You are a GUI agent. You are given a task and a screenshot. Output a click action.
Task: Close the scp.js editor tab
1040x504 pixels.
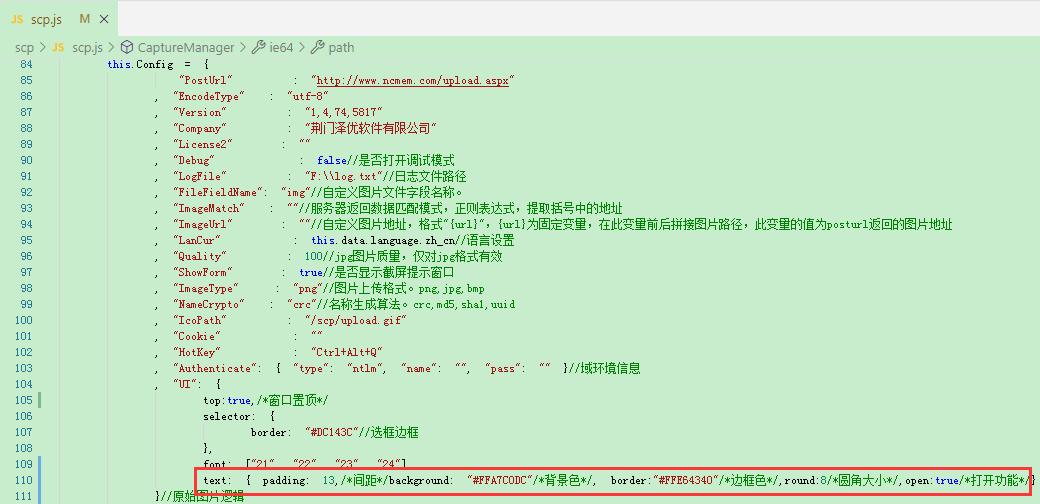pos(103,19)
